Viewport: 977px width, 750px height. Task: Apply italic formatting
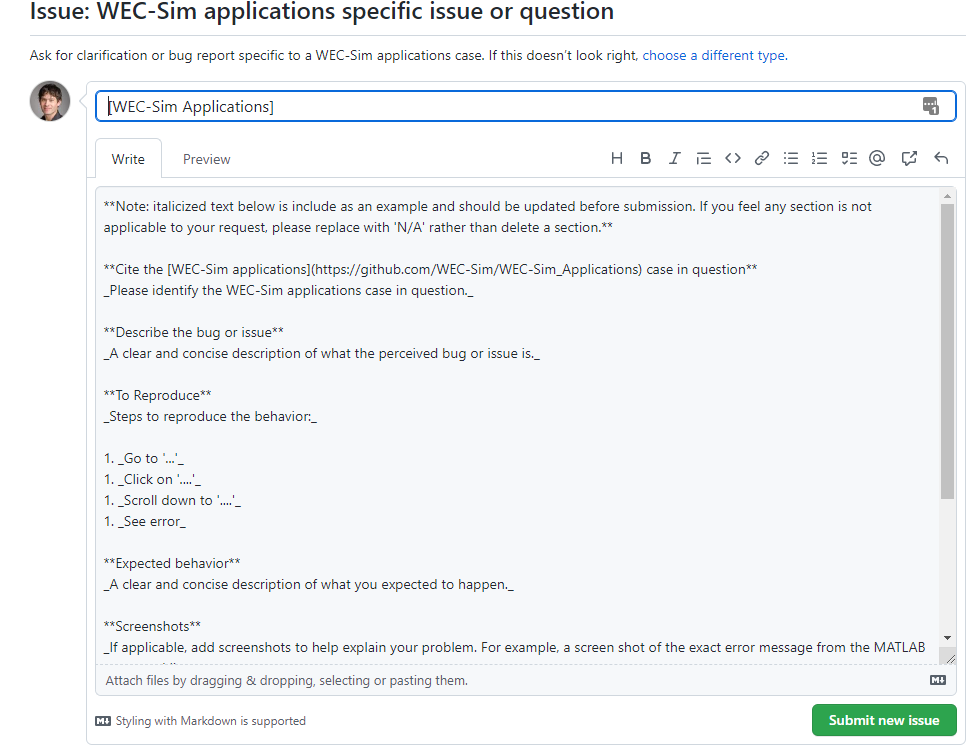coord(675,157)
